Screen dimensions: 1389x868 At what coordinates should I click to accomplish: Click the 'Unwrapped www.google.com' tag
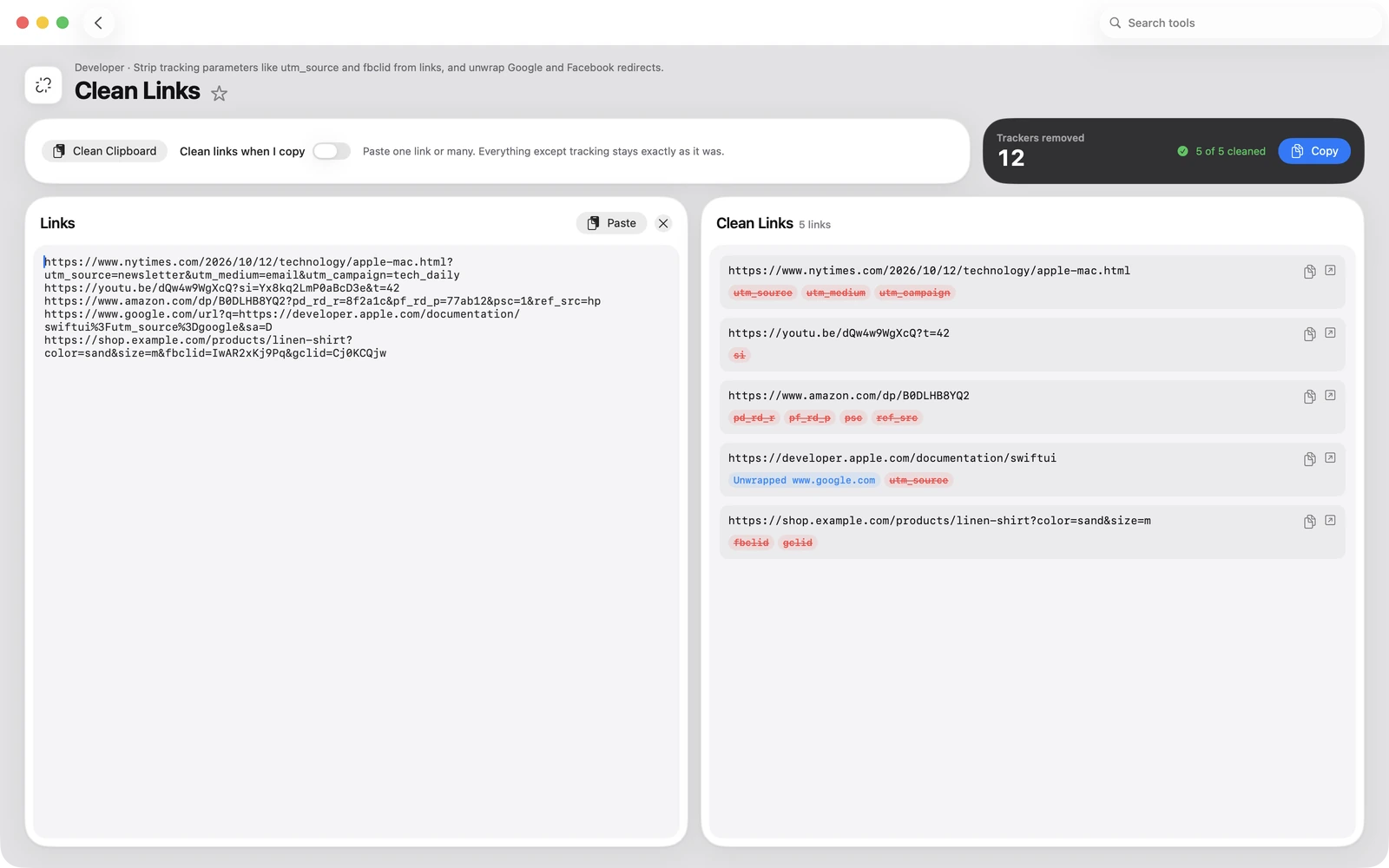click(x=805, y=481)
